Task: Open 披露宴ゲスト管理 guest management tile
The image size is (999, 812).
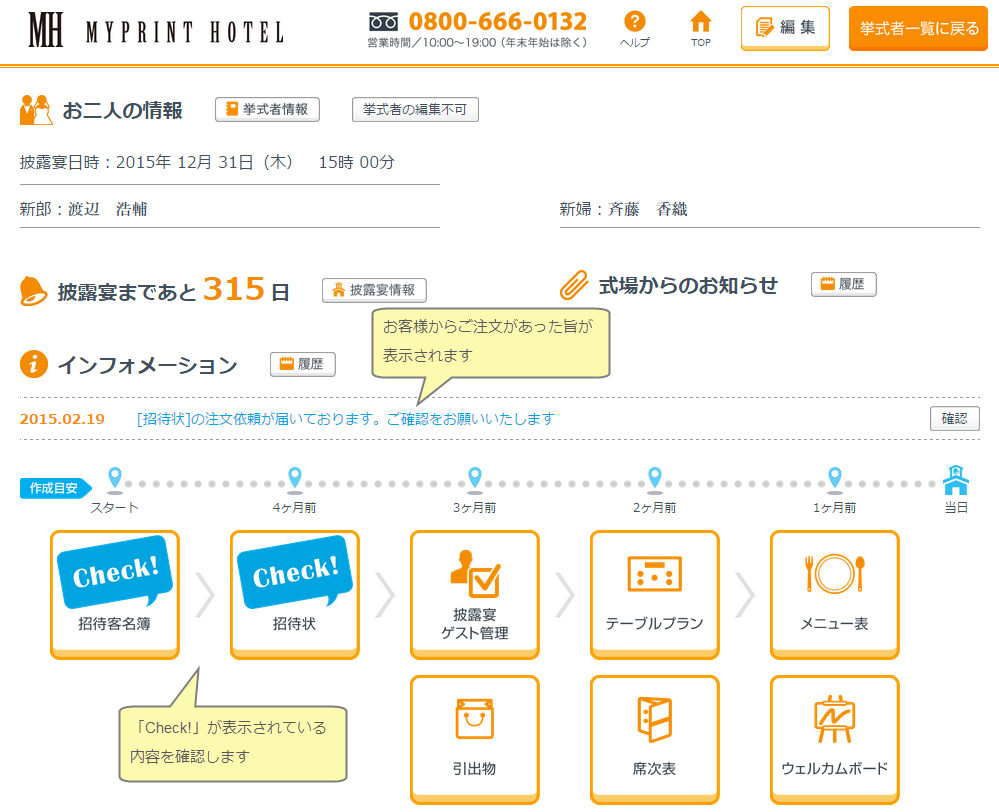Action: coord(475,594)
